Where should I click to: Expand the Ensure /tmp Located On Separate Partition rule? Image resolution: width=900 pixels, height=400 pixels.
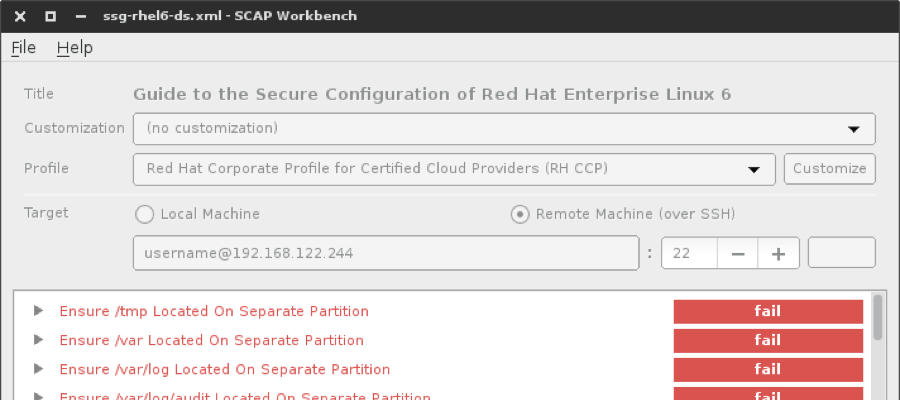(x=38, y=311)
